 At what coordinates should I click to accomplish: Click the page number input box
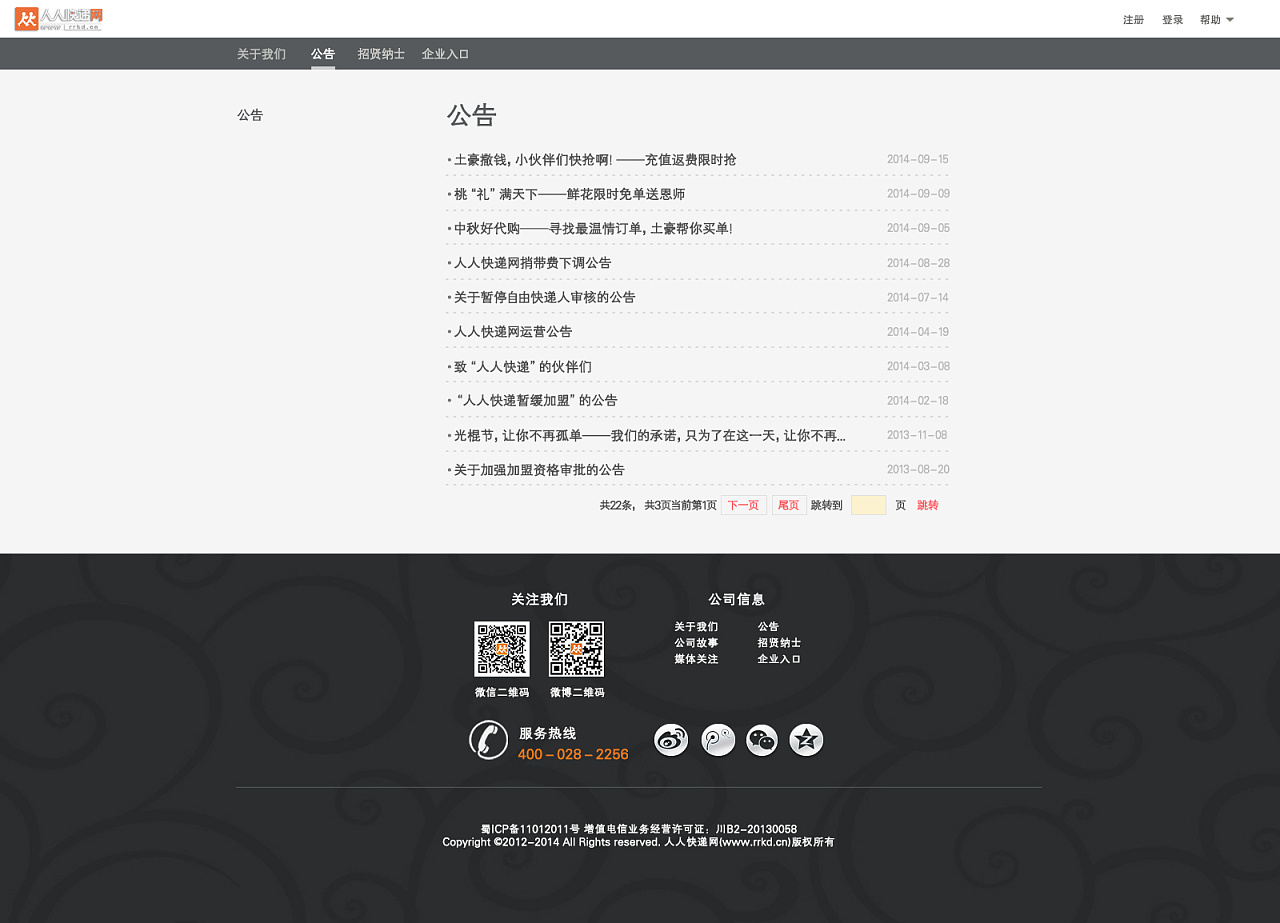tap(868, 505)
